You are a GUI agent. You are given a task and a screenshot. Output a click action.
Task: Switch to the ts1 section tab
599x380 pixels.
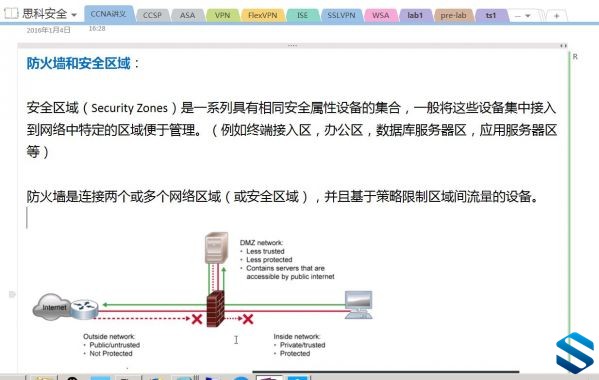point(491,15)
